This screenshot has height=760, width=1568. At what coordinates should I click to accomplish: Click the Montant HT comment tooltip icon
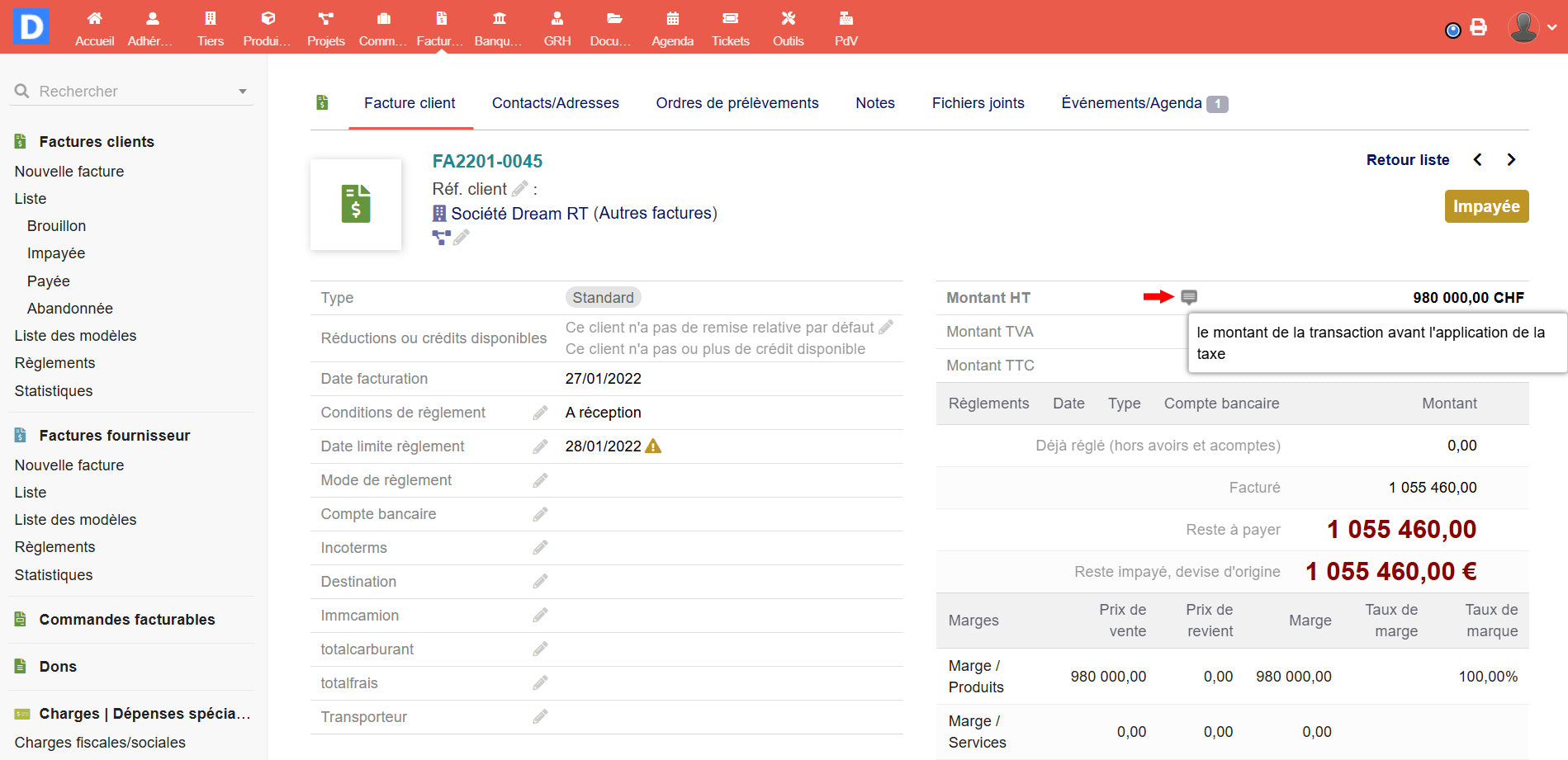point(1189,297)
